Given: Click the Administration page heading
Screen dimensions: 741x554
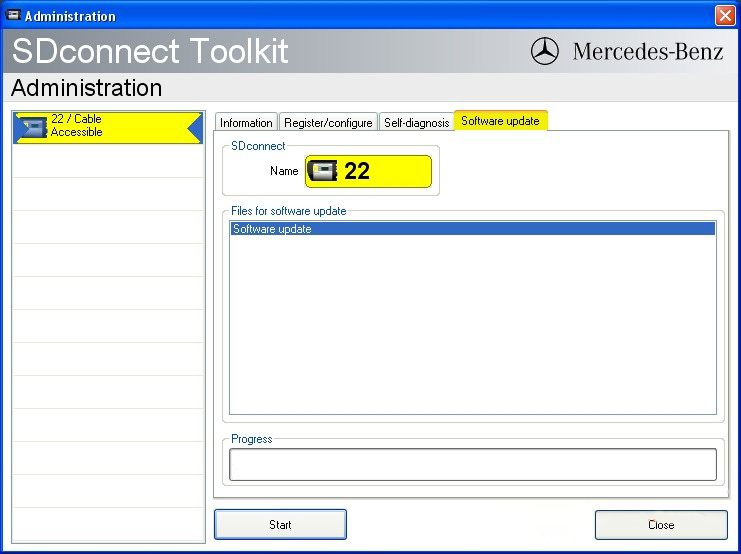Looking at the screenshot, I should pos(86,87).
